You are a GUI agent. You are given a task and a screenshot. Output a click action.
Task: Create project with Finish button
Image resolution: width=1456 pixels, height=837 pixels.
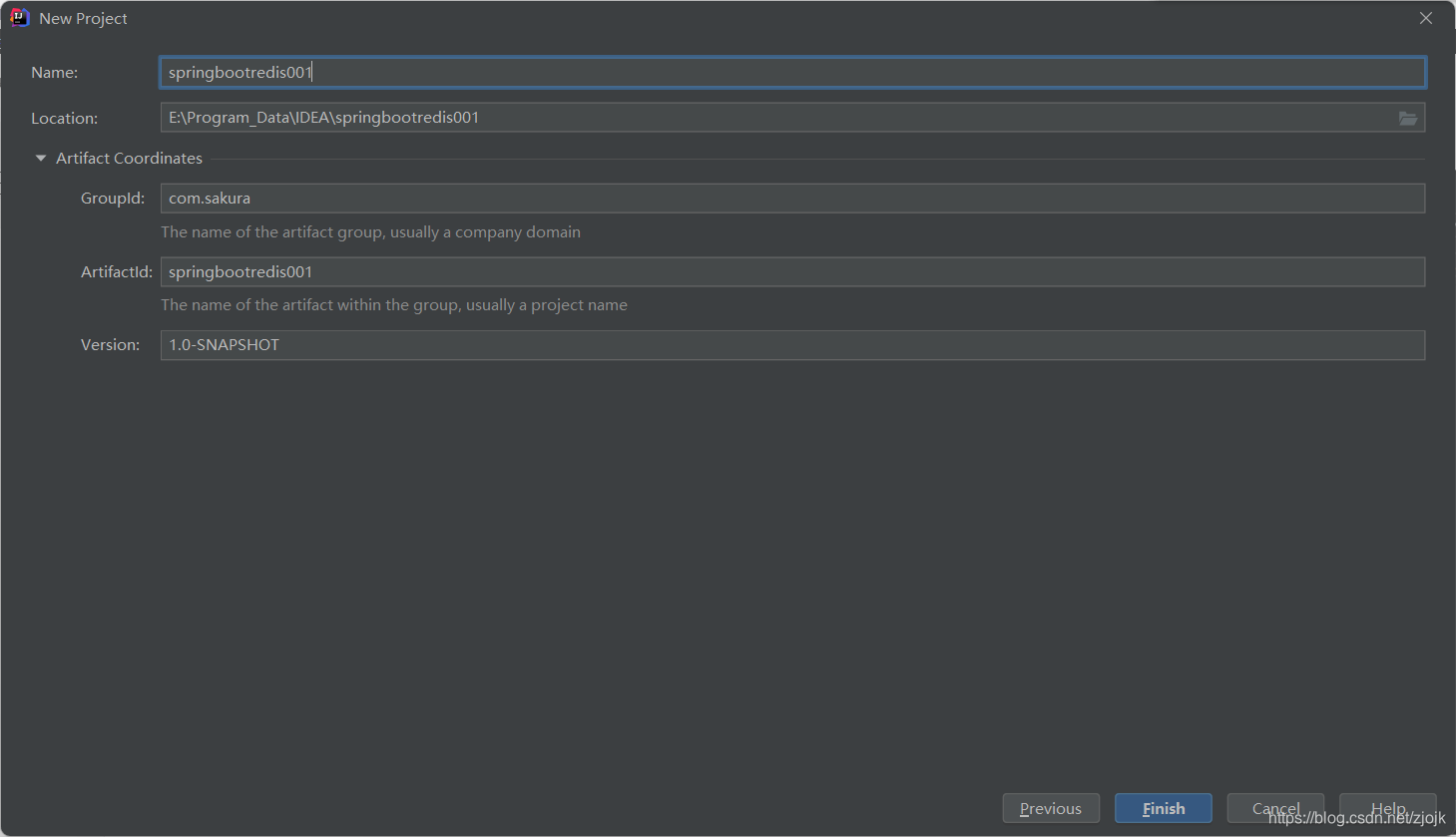[x=1164, y=808]
